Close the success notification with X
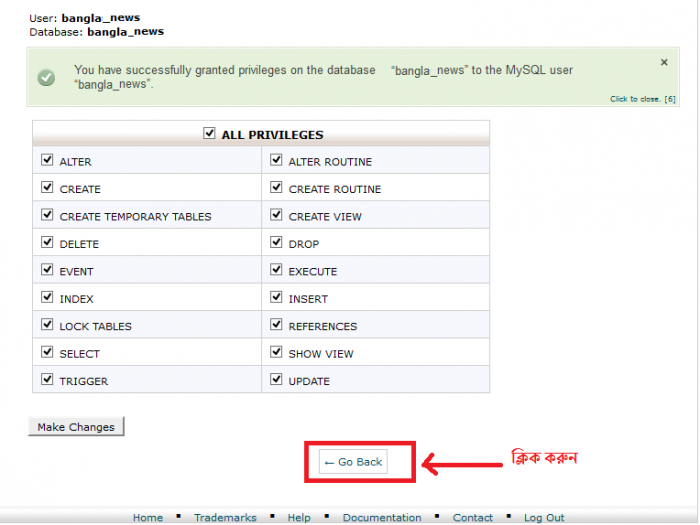Screen dimensions: 700x525 (x=664, y=62)
